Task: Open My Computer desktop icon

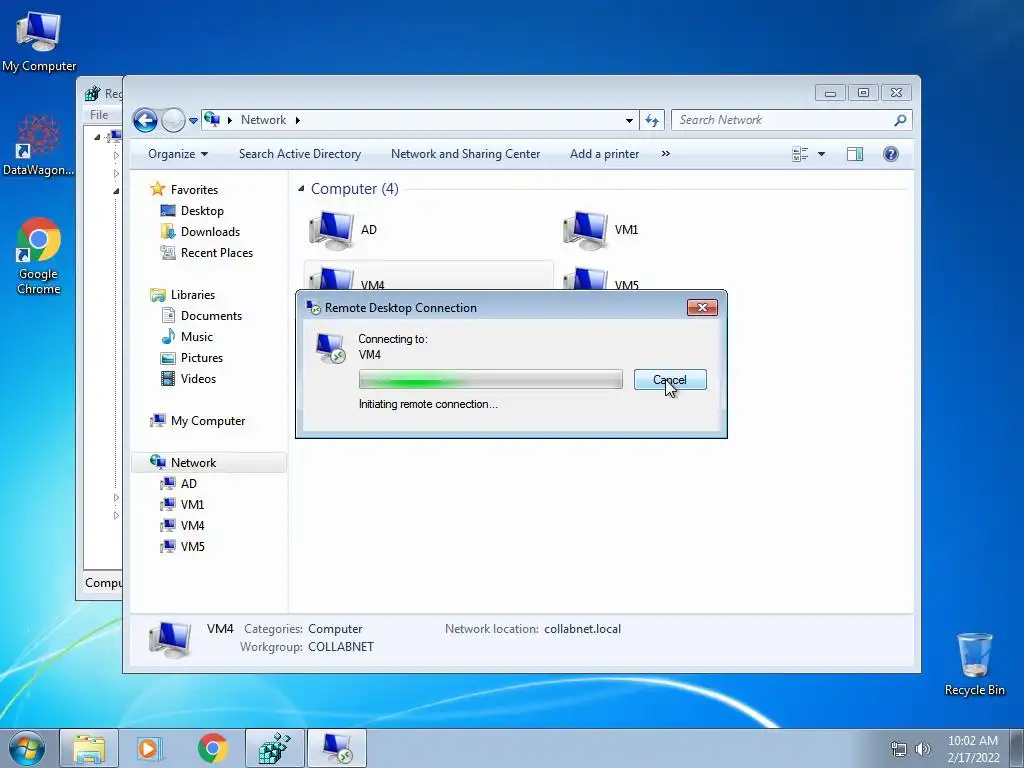Action: (x=39, y=40)
